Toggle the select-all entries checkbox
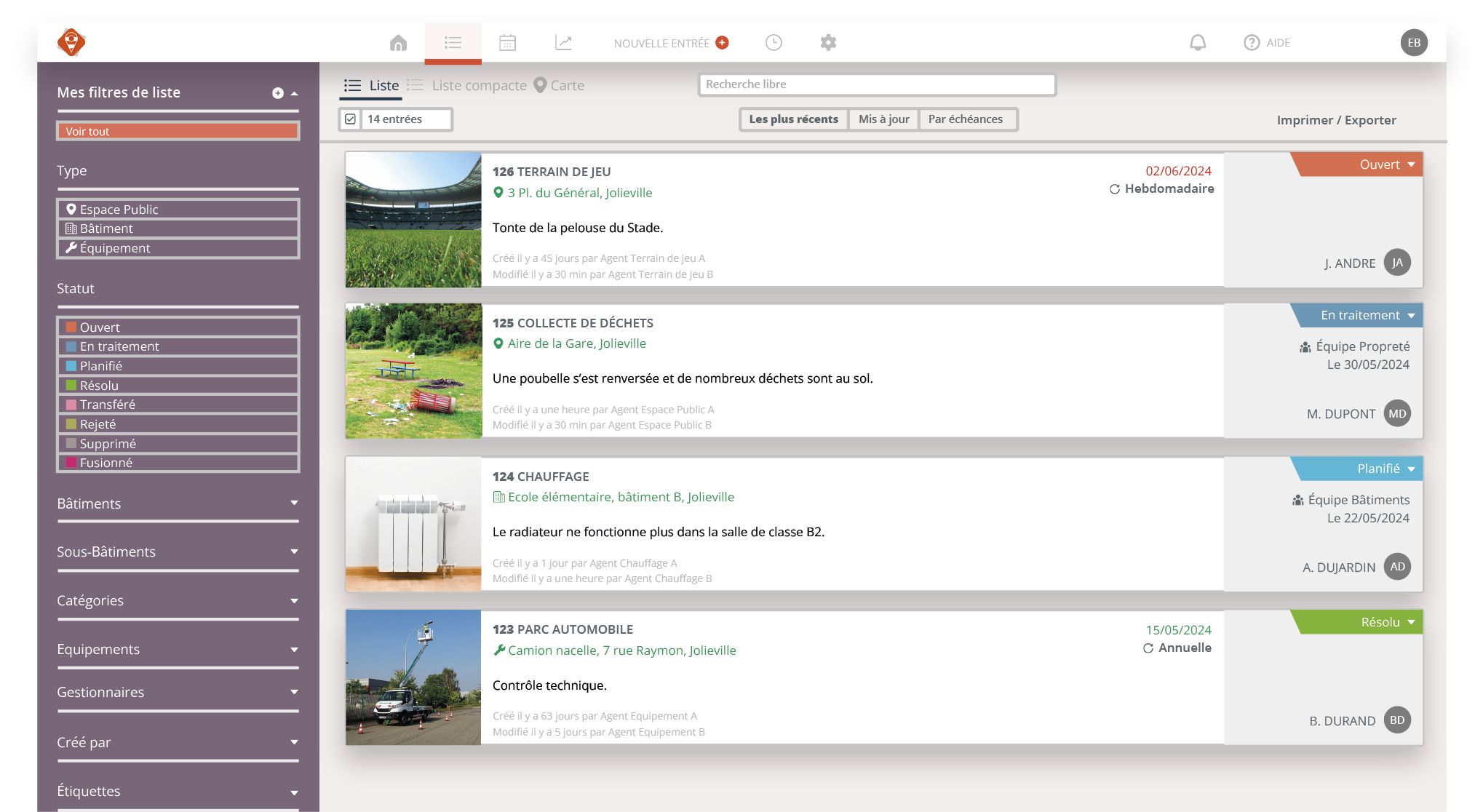 [x=351, y=119]
